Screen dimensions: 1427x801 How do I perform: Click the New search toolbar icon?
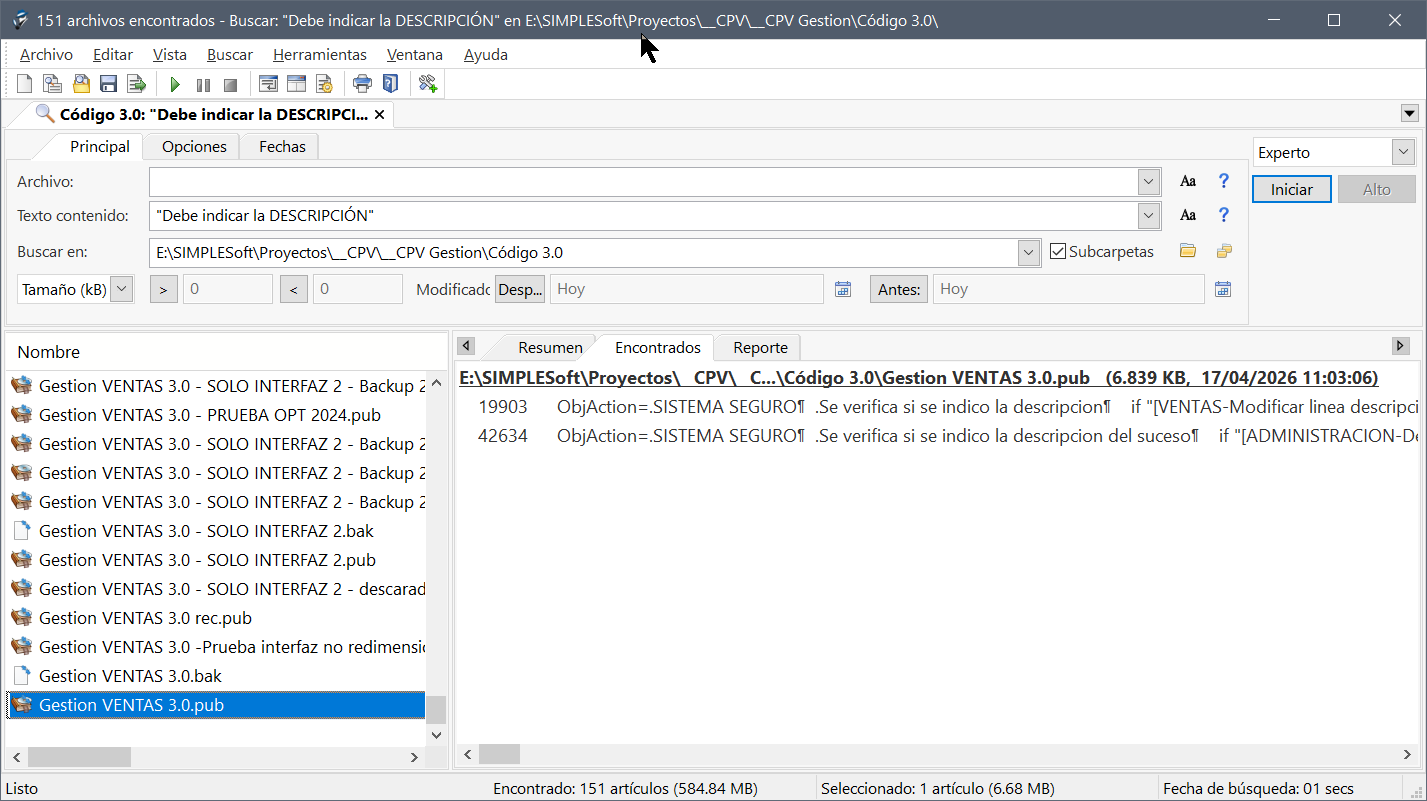coord(25,84)
